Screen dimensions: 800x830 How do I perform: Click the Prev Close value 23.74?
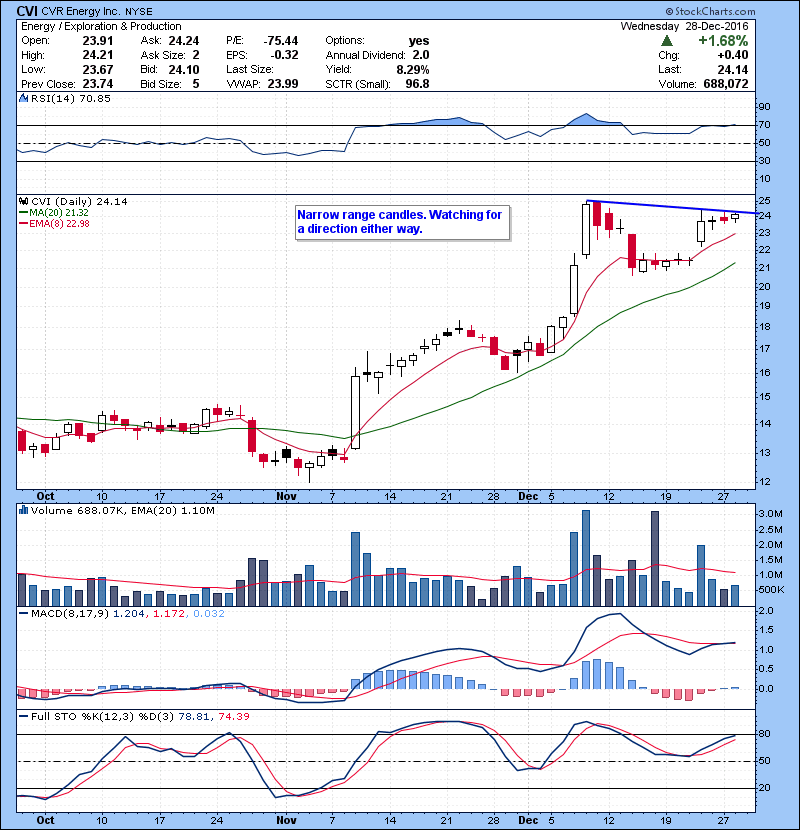click(97, 84)
